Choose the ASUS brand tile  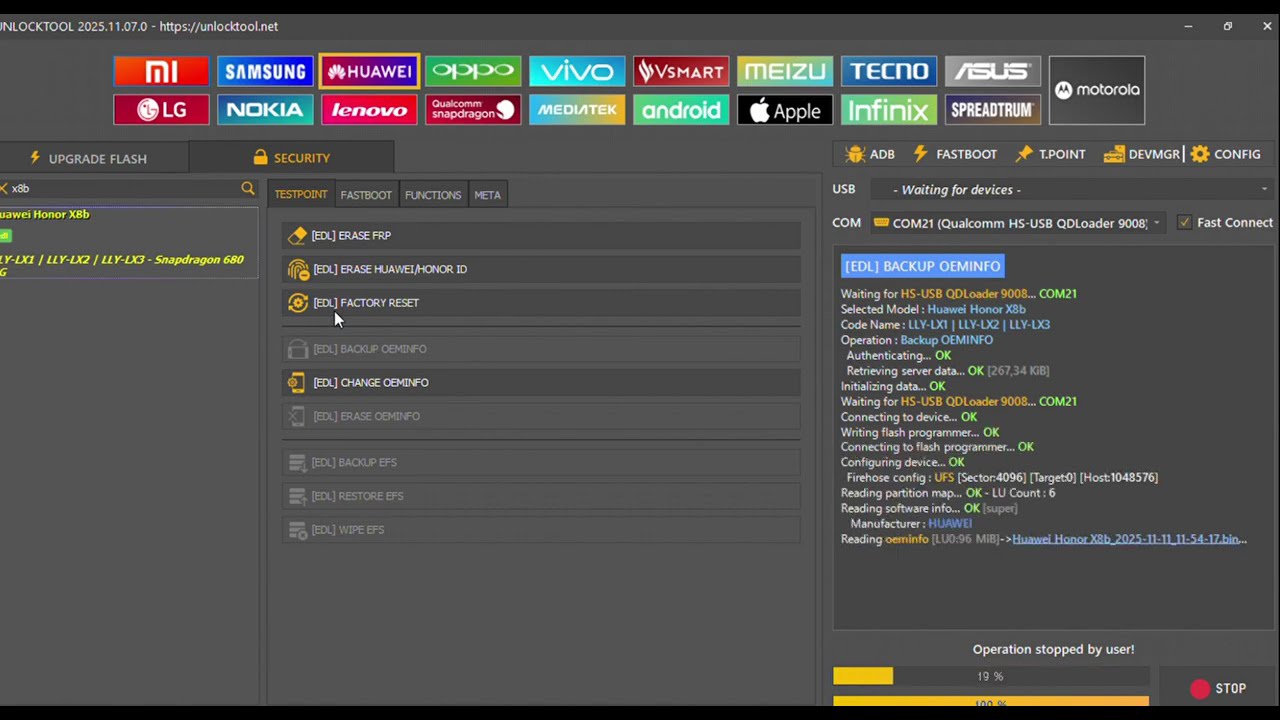(993, 71)
